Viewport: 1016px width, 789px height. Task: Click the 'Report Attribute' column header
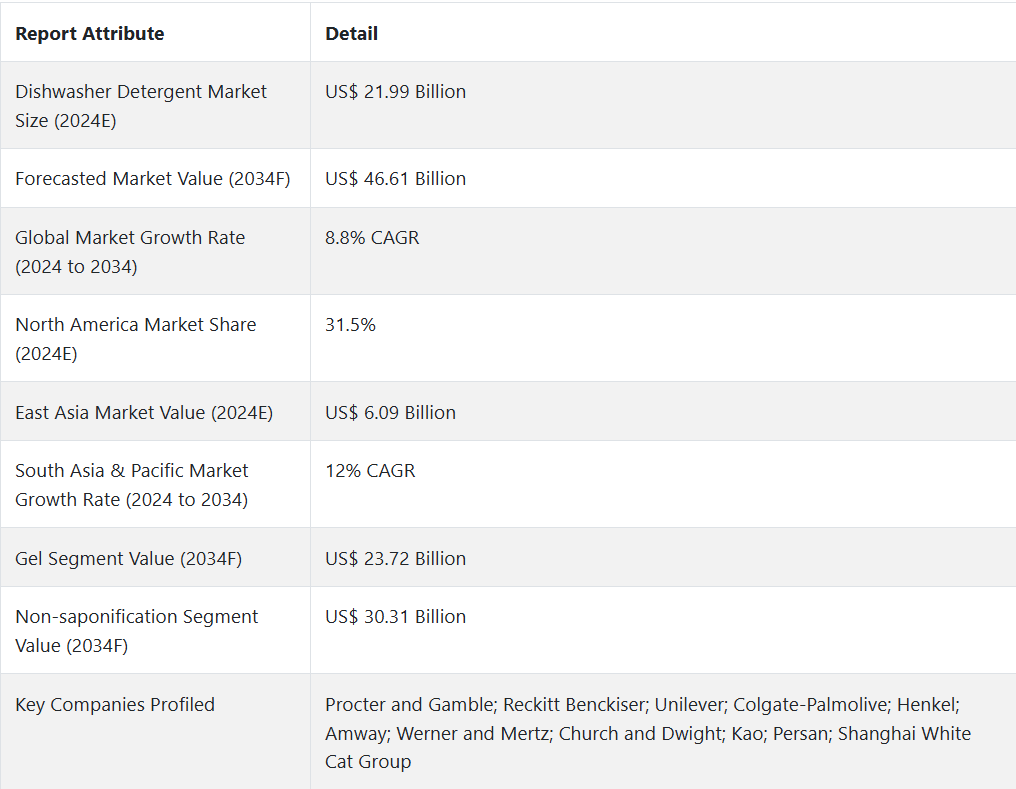point(90,33)
